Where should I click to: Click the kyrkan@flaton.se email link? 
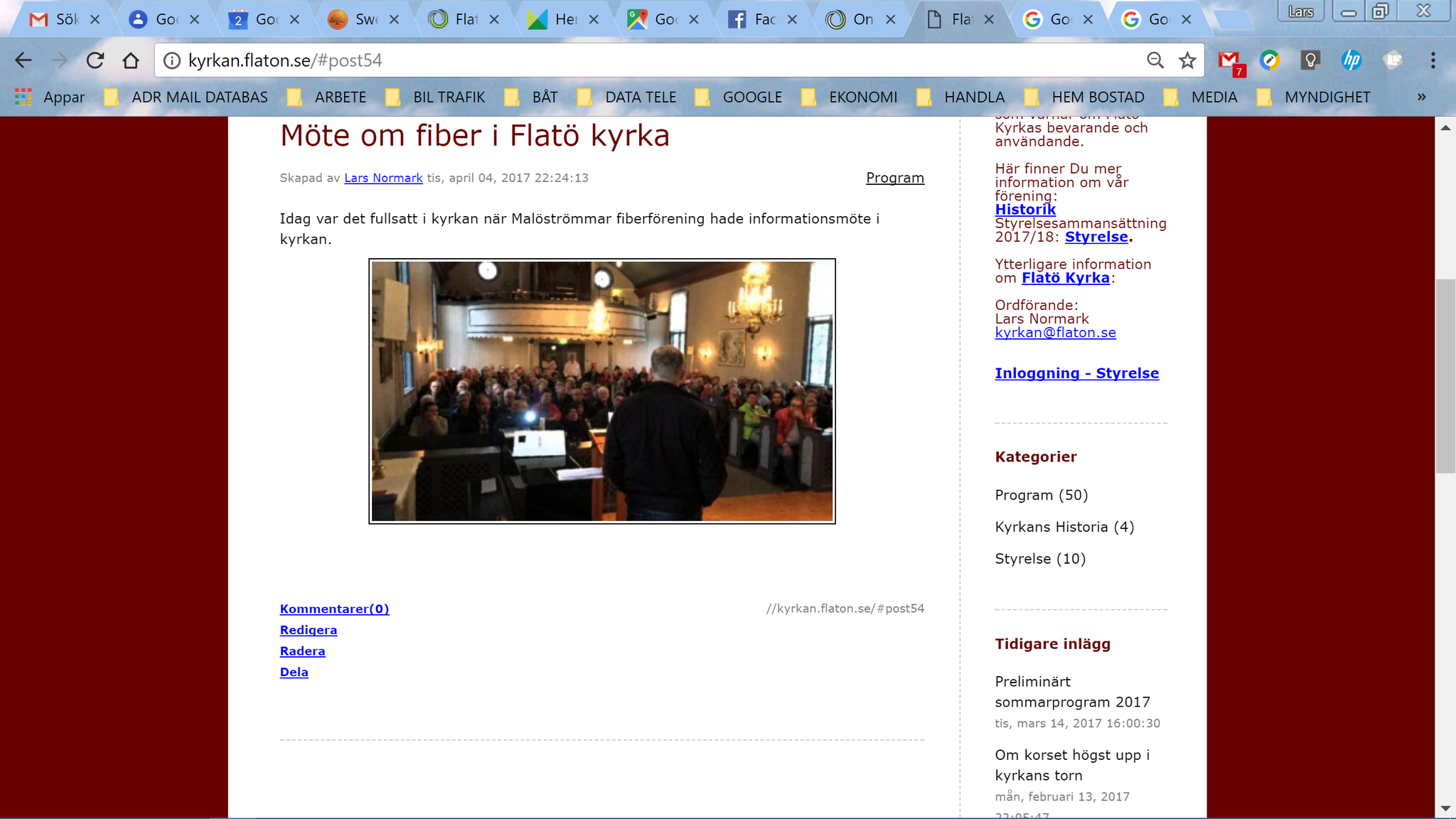click(1055, 333)
